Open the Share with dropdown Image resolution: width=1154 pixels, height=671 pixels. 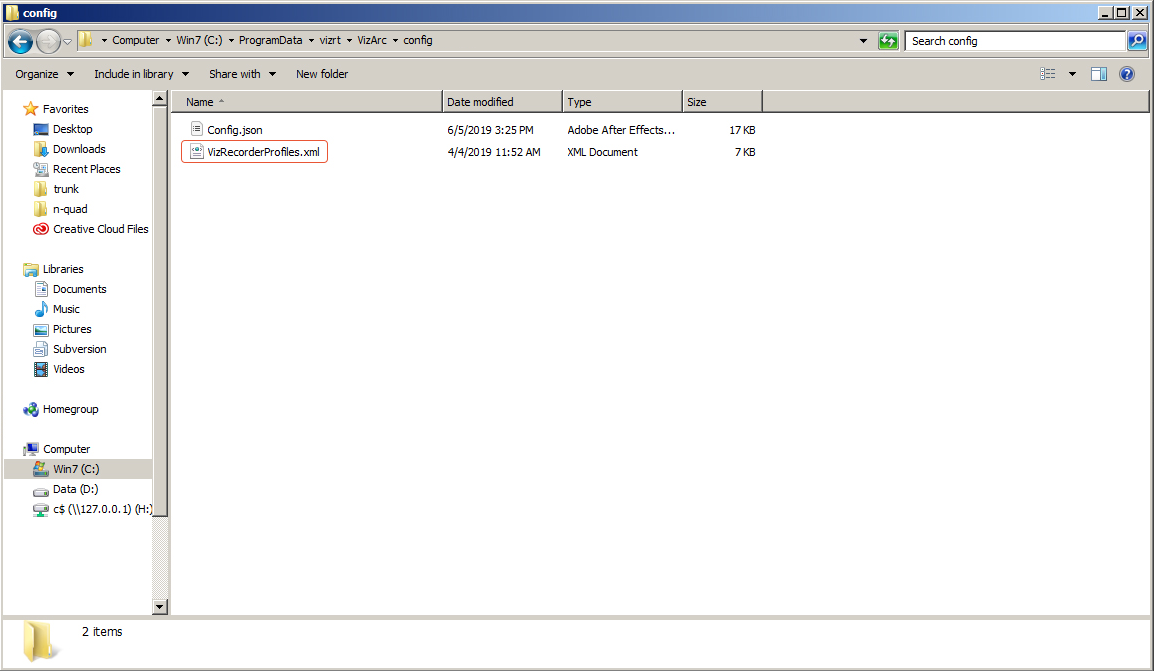242,74
